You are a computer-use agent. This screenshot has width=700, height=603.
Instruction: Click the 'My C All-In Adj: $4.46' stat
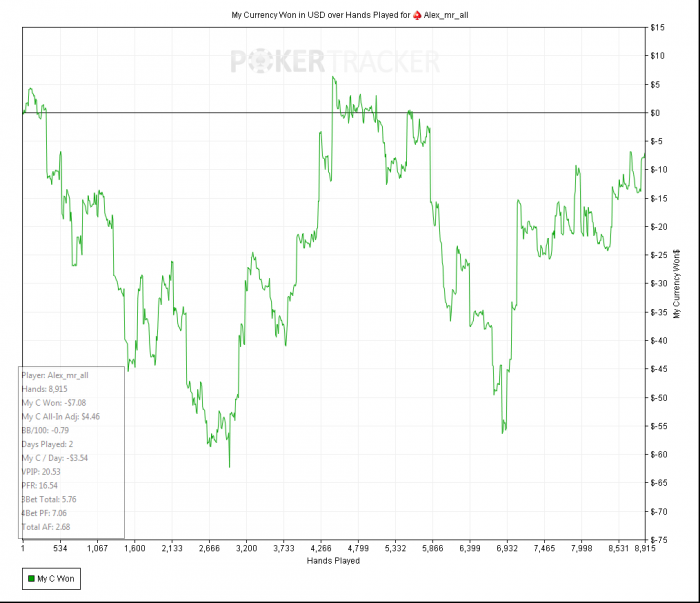(x=61, y=417)
